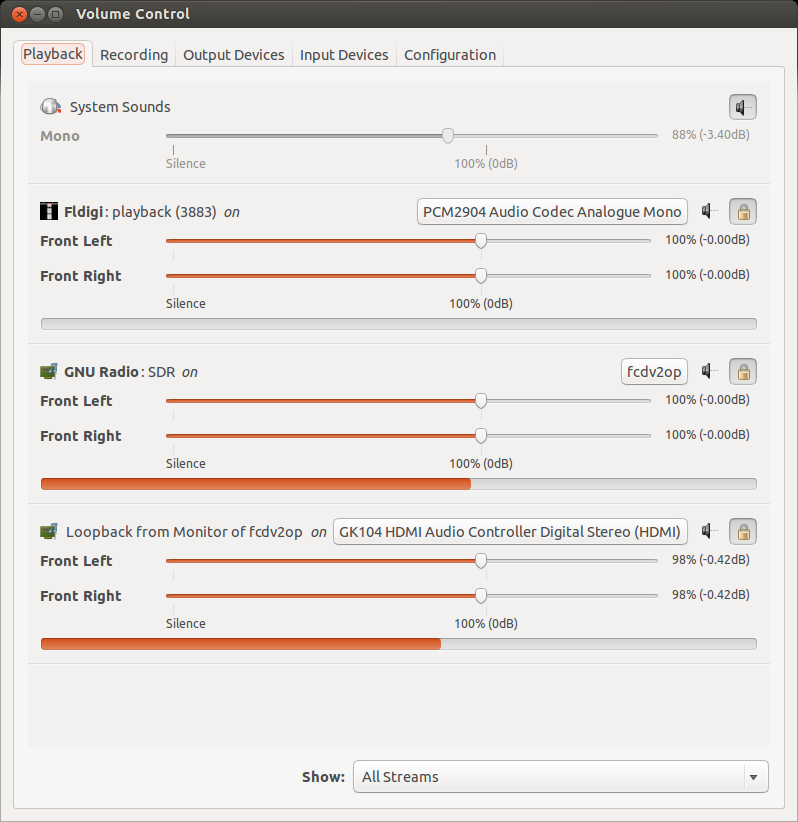Open the Output Devices tab
Image resolution: width=798 pixels, height=822 pixels.
(x=234, y=55)
